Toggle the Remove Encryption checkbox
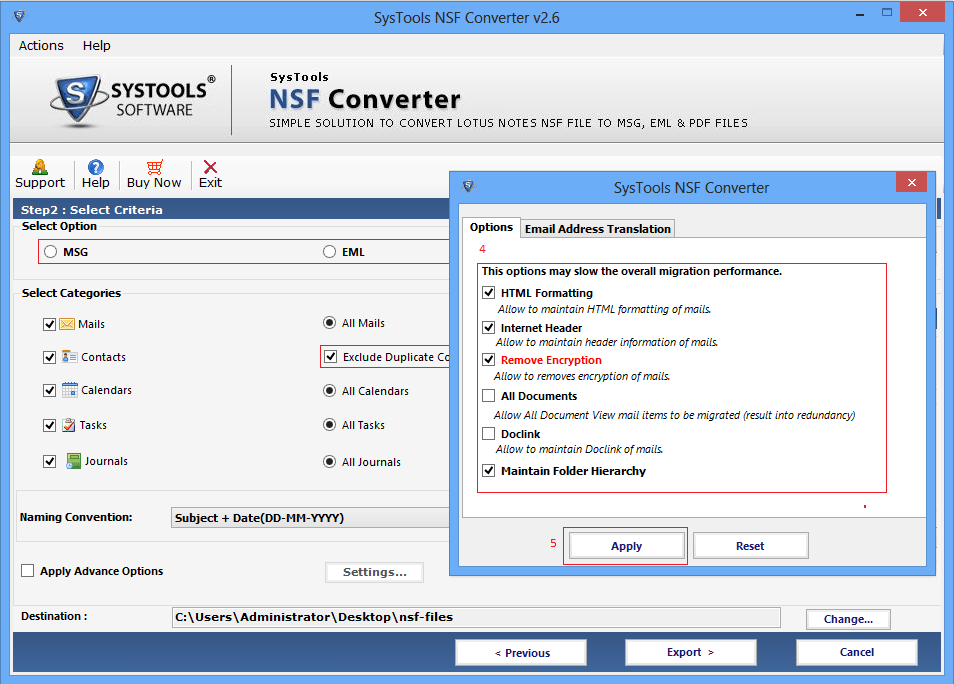Viewport: 954px width, 684px height. [x=489, y=360]
